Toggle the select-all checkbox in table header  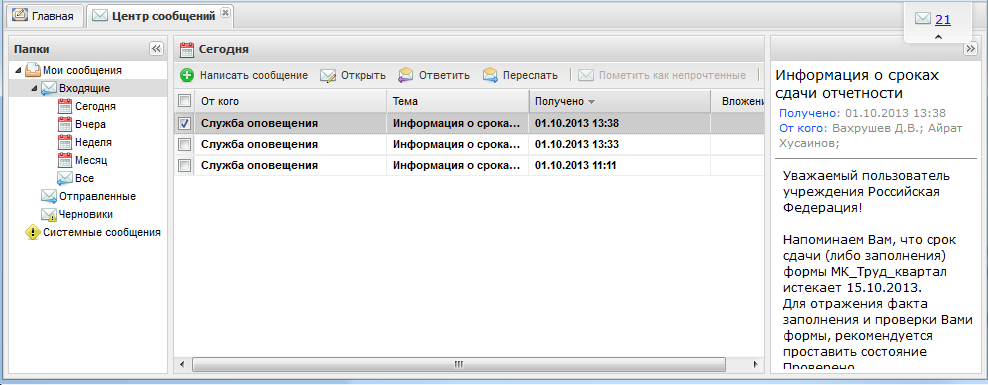(185, 101)
